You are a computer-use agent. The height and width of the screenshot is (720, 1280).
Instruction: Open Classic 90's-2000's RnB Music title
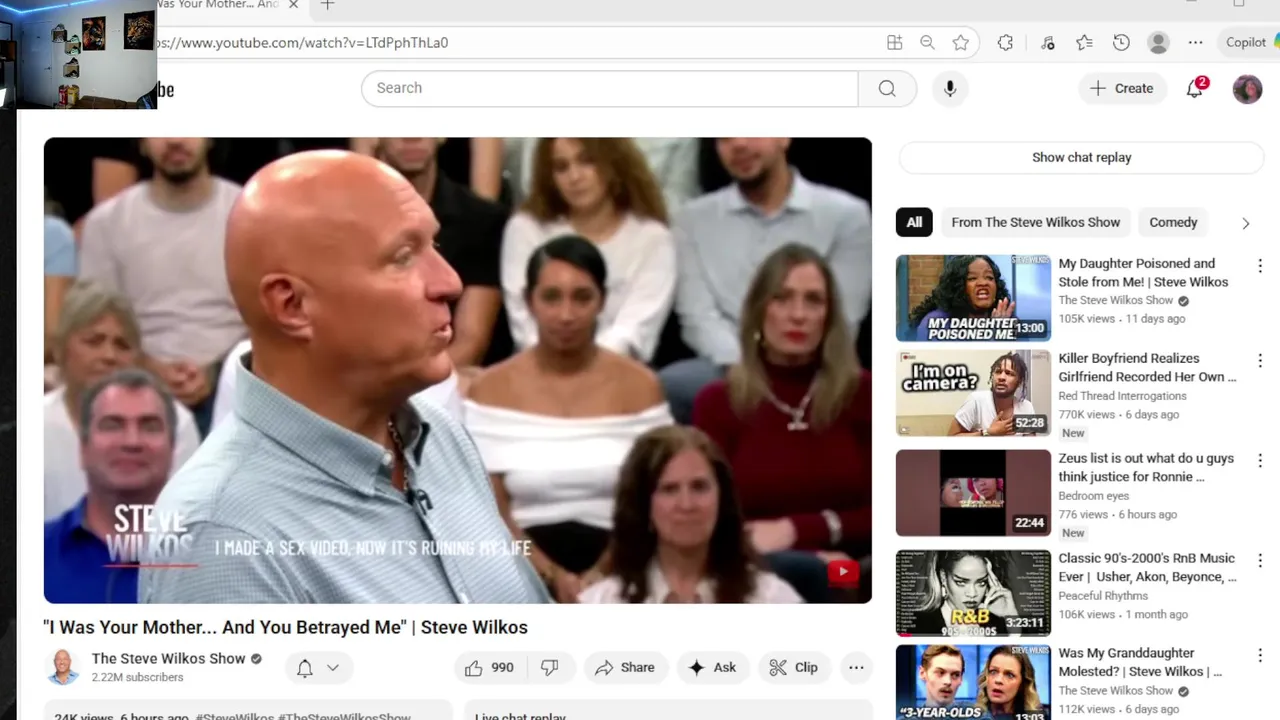tap(1147, 567)
